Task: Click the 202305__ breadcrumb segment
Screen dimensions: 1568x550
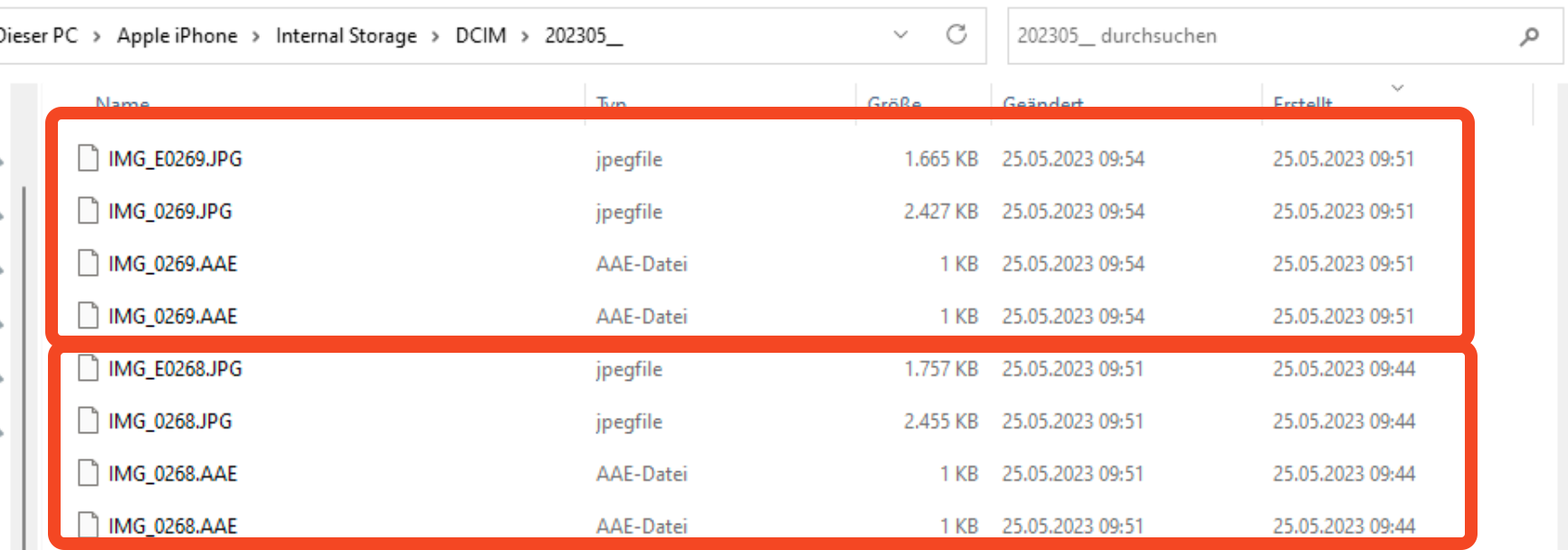Action: point(584,36)
